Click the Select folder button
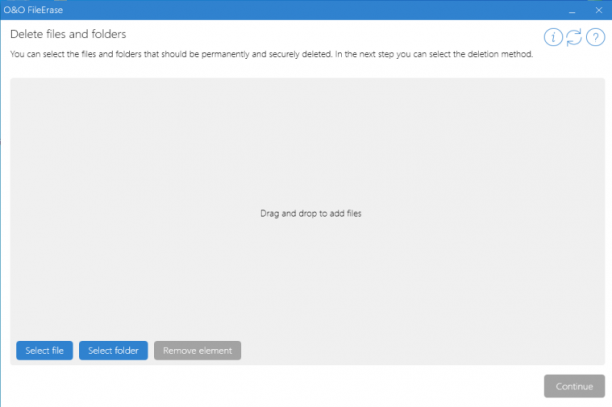 [113, 350]
